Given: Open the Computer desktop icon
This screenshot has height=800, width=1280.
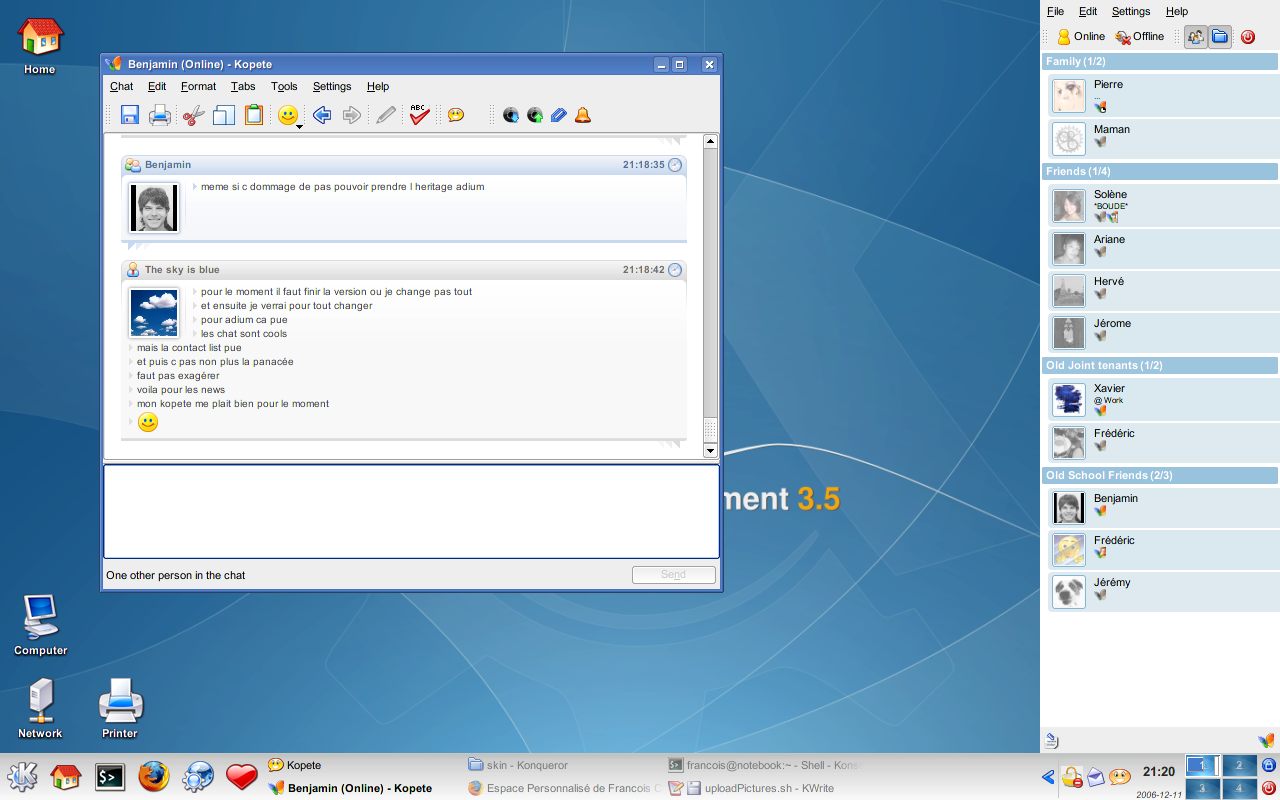Looking at the screenshot, I should tap(41, 626).
